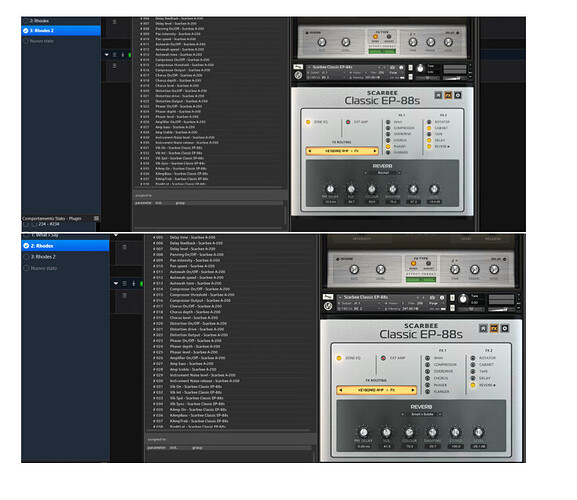Image resolution: width=577 pixels, height=500 pixels.
Task: Click the round logo icon below wrench in upper Kontakt header
Action: pyautogui.click(x=298, y=75)
